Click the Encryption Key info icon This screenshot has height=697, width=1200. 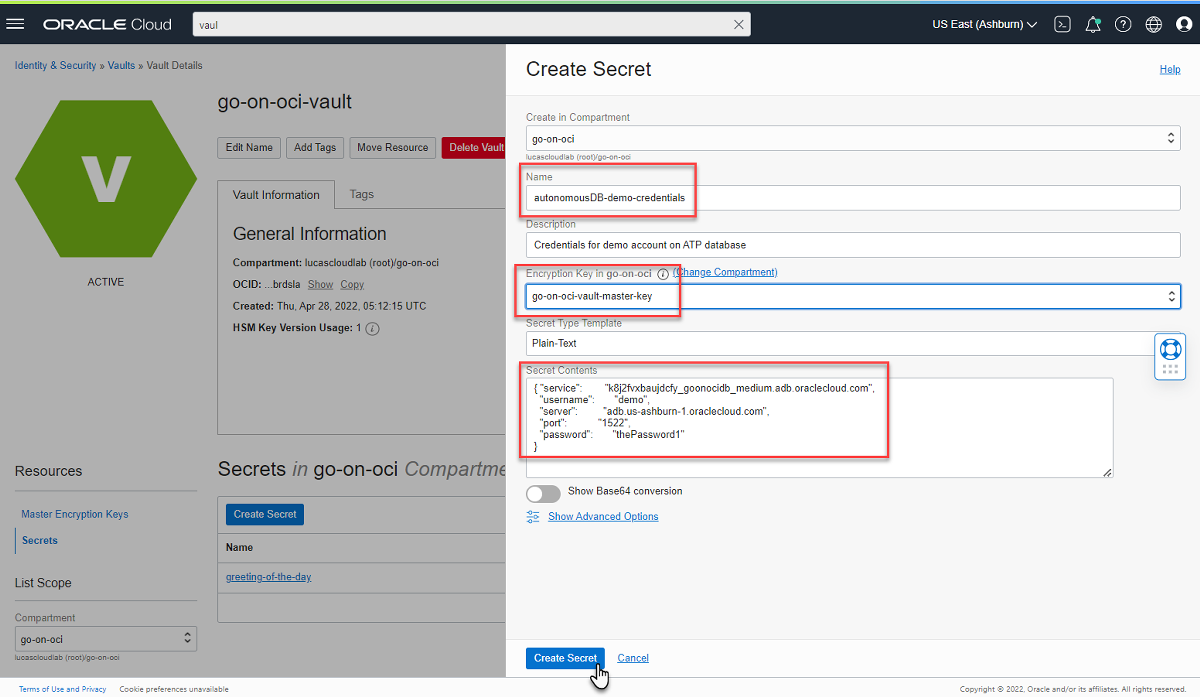pos(662,274)
